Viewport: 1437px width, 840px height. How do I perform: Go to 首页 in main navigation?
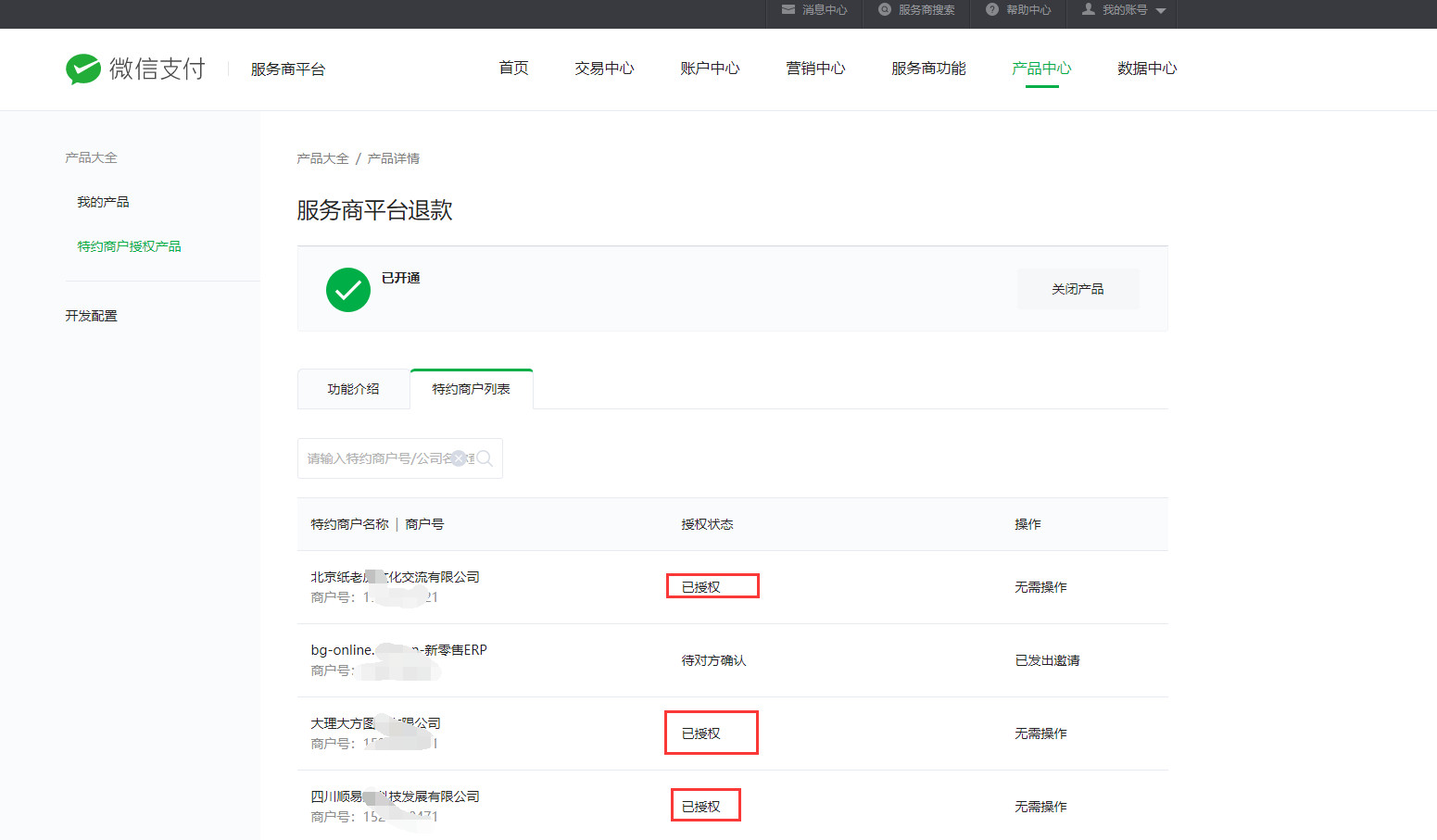pos(513,69)
